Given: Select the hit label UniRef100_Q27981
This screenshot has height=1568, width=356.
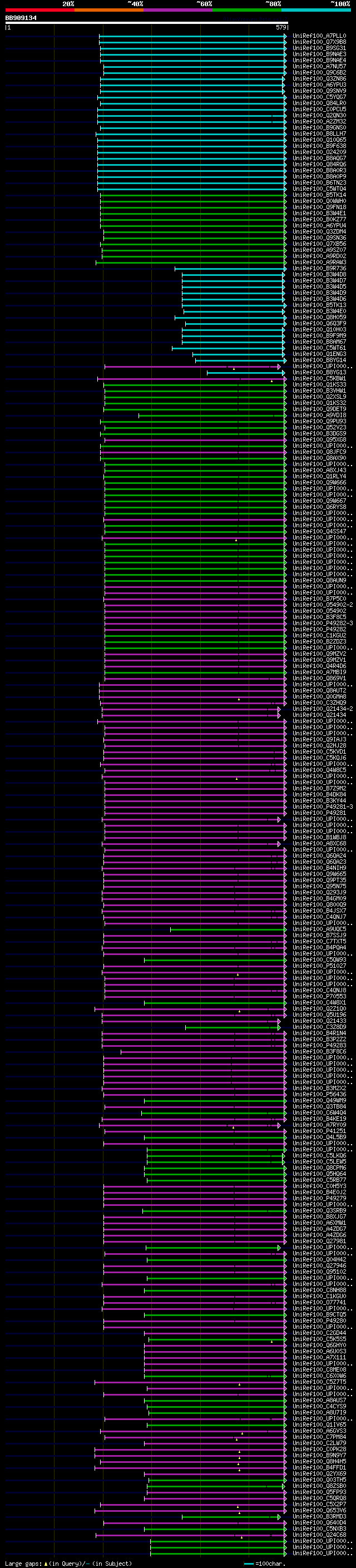Looking at the screenshot, I should pyautogui.click(x=319, y=1241).
